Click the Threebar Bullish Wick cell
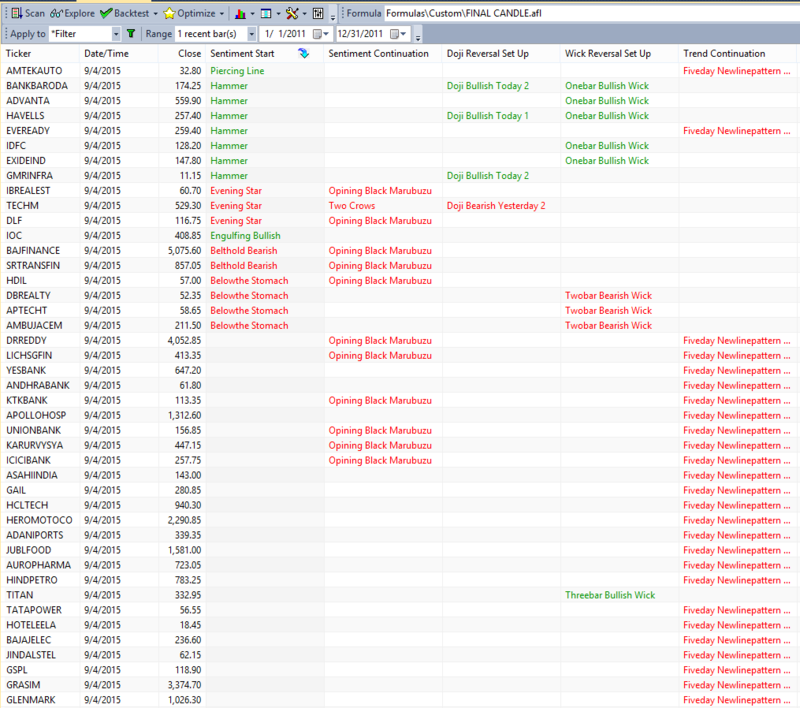Image resolution: width=800 pixels, height=708 pixels. pos(610,595)
